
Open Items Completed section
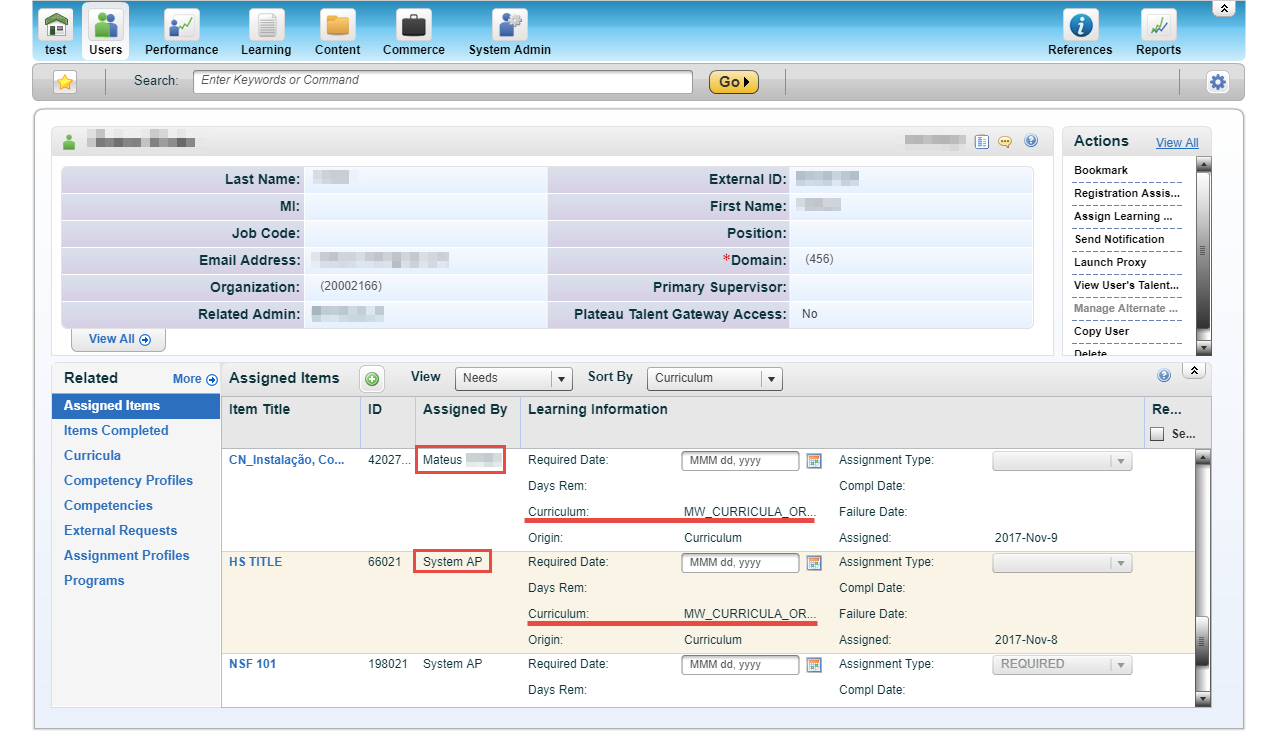(x=116, y=431)
